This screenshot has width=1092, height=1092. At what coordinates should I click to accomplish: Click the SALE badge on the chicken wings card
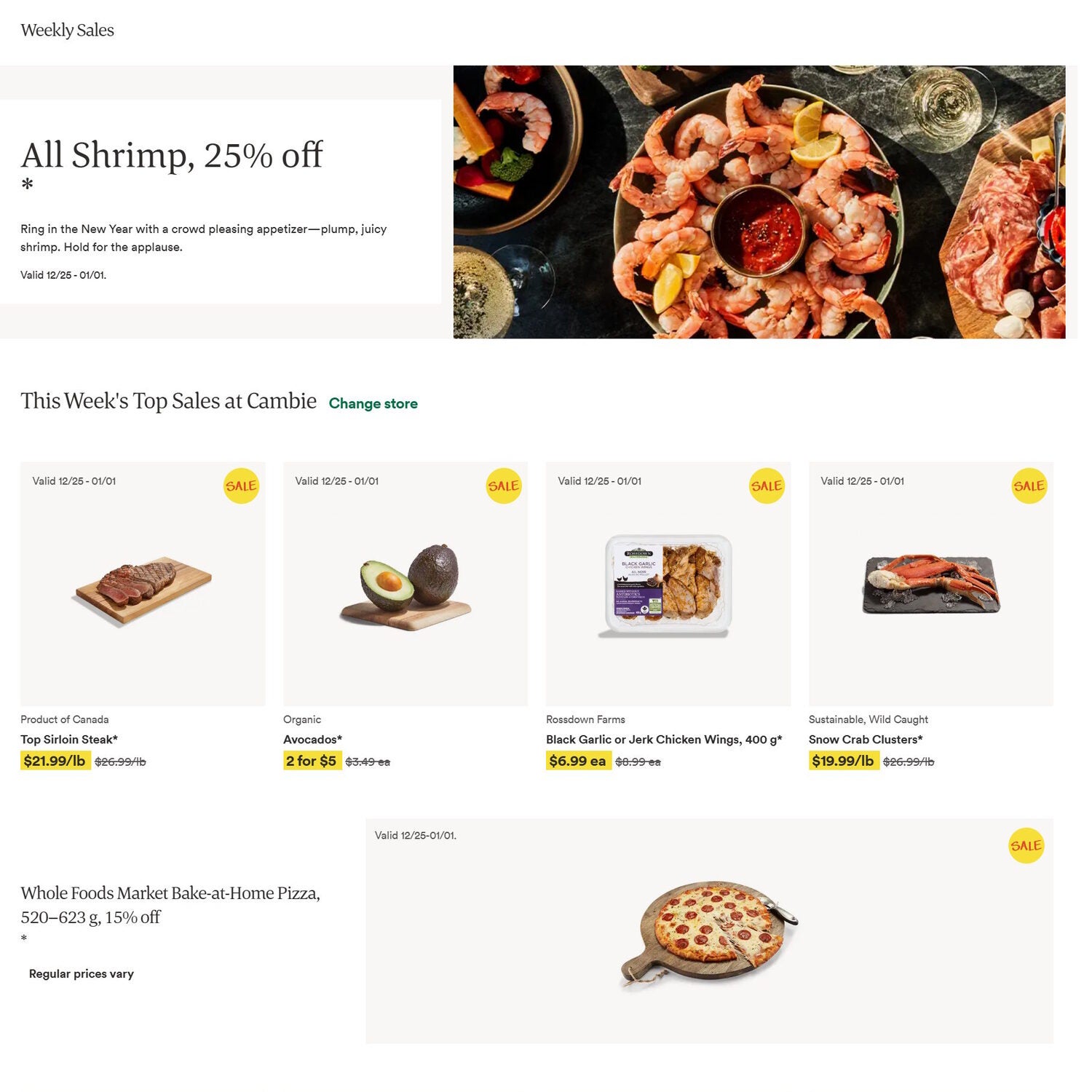766,486
